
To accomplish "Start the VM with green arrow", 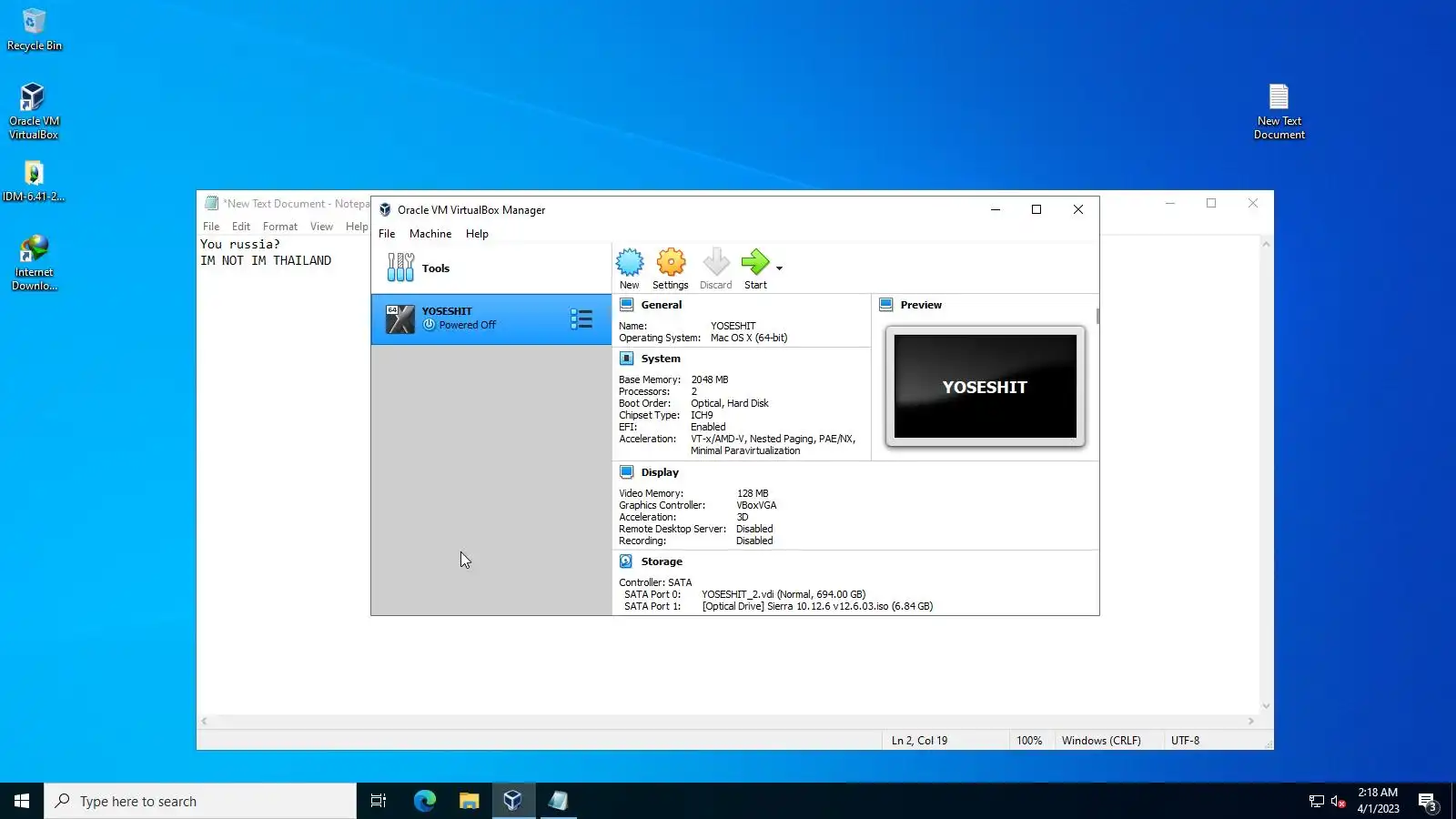I will click(755, 263).
